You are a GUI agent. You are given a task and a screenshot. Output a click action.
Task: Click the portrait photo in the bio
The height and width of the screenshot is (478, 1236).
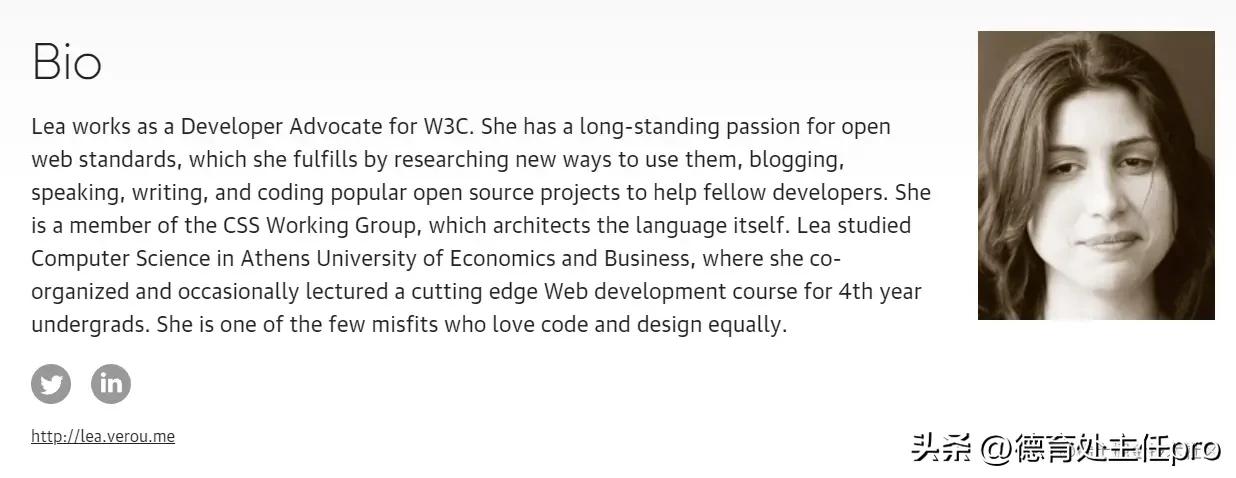(x=1096, y=176)
